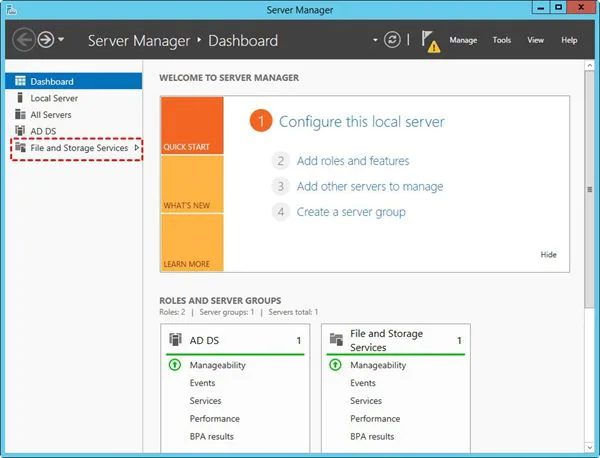Click the step 4 circle icon
Screen dimensions: 600x458
[x=280, y=212]
